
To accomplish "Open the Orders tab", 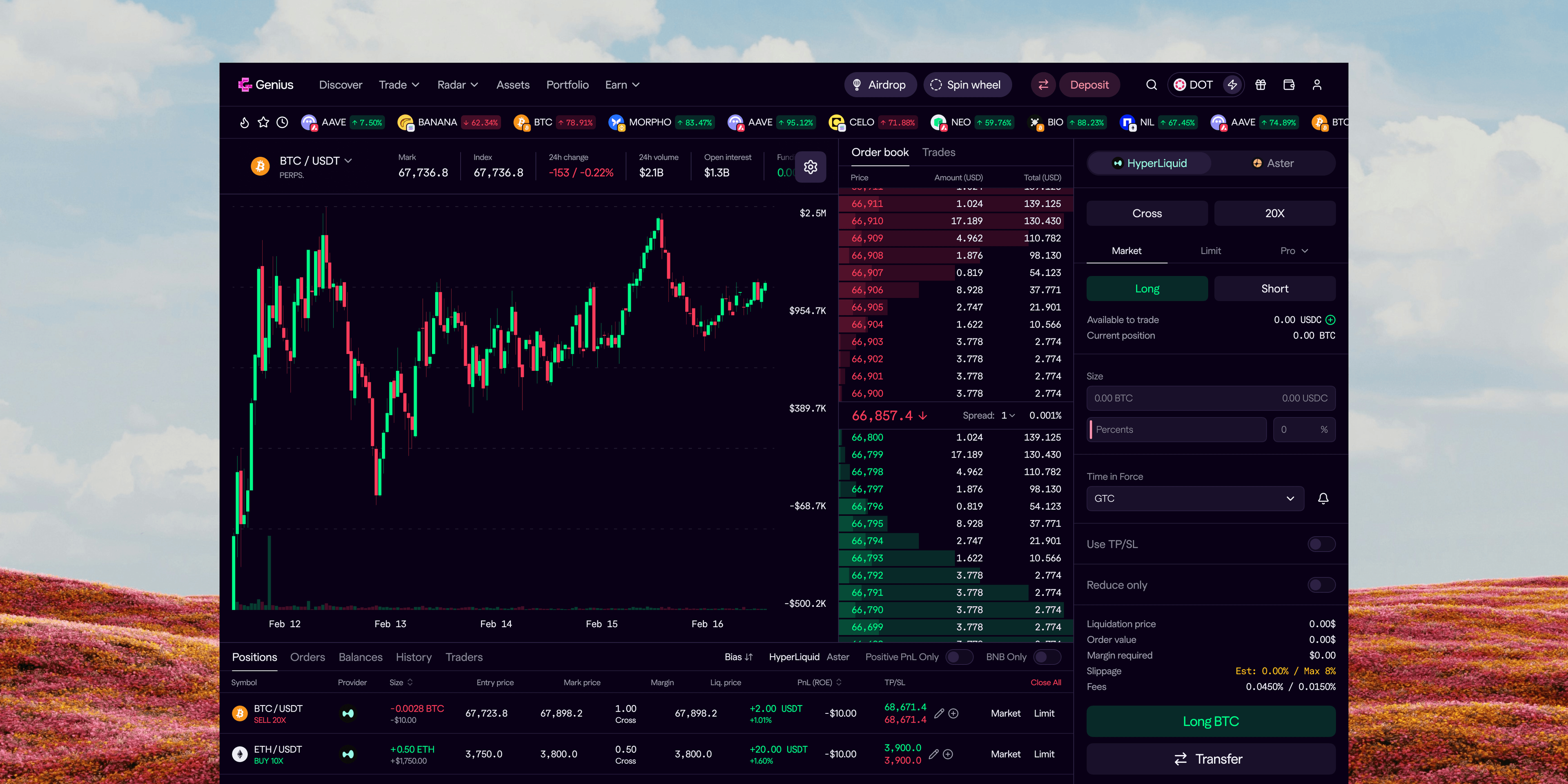I will 307,657.
